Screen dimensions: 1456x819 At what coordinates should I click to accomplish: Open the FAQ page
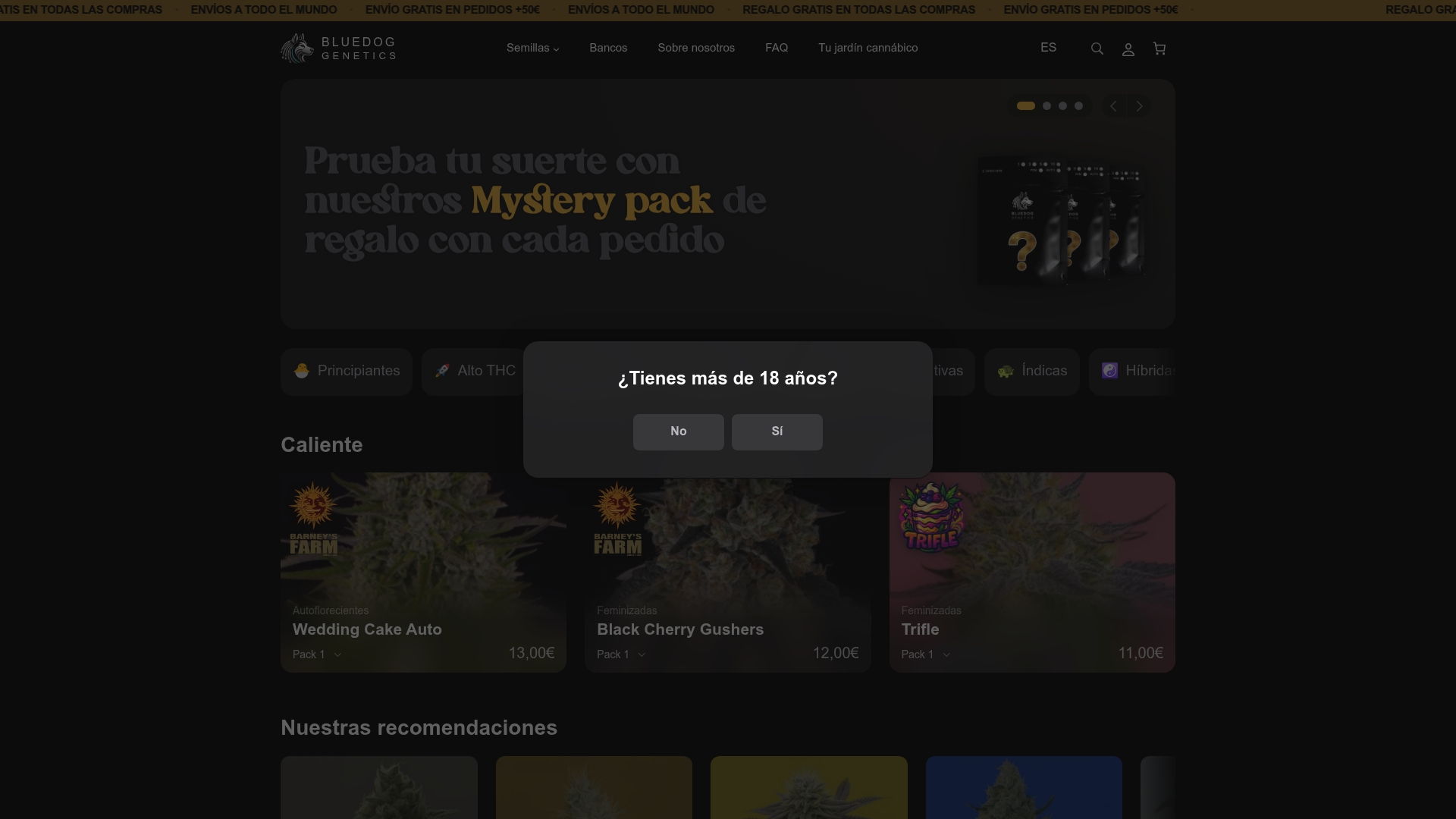click(777, 49)
